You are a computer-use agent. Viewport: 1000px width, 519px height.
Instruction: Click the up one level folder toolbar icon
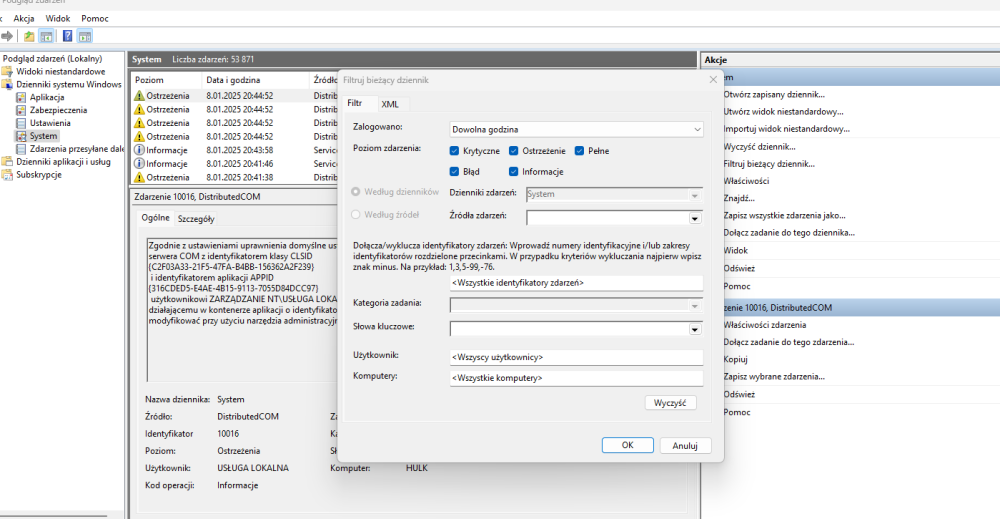(30, 36)
